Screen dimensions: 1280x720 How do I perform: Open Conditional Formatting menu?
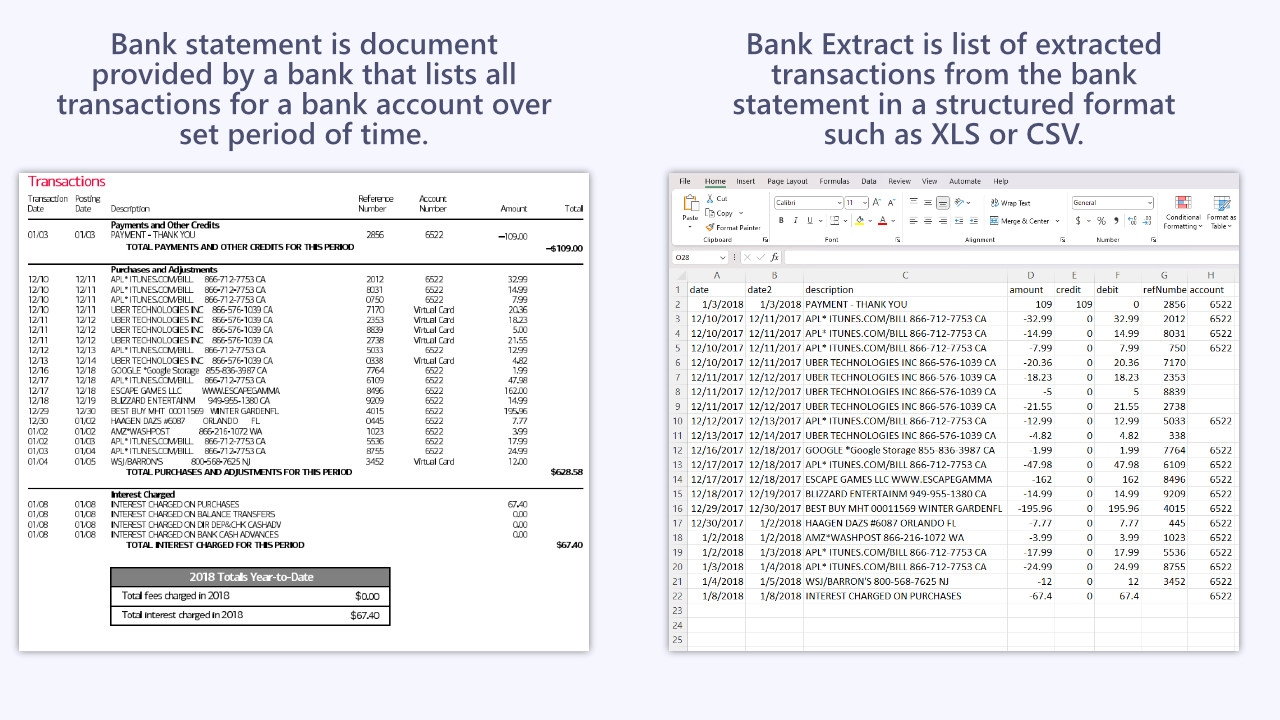tap(1182, 213)
